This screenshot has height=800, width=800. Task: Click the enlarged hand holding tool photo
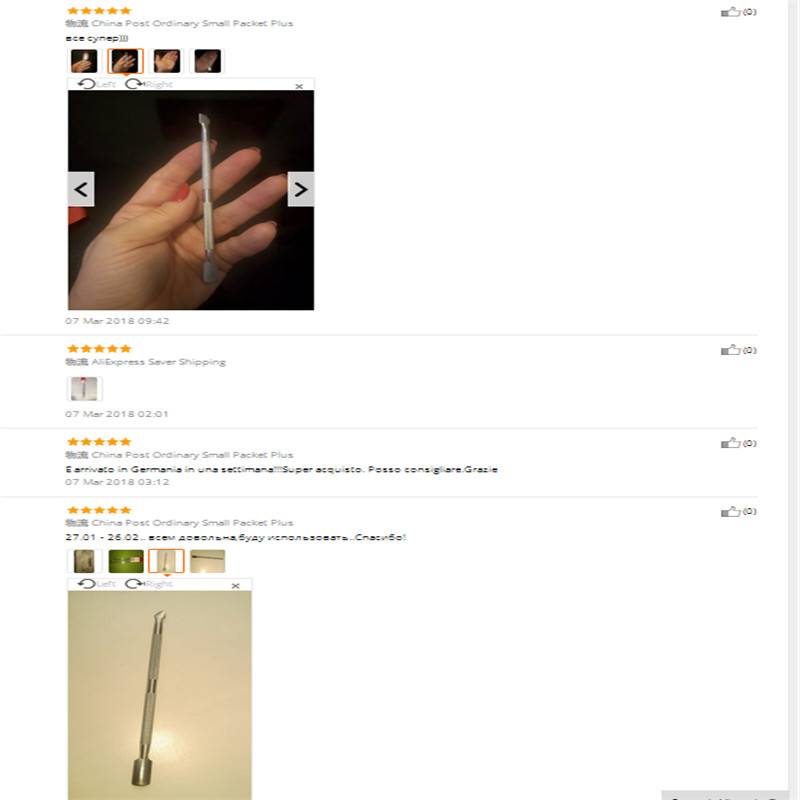pos(191,200)
